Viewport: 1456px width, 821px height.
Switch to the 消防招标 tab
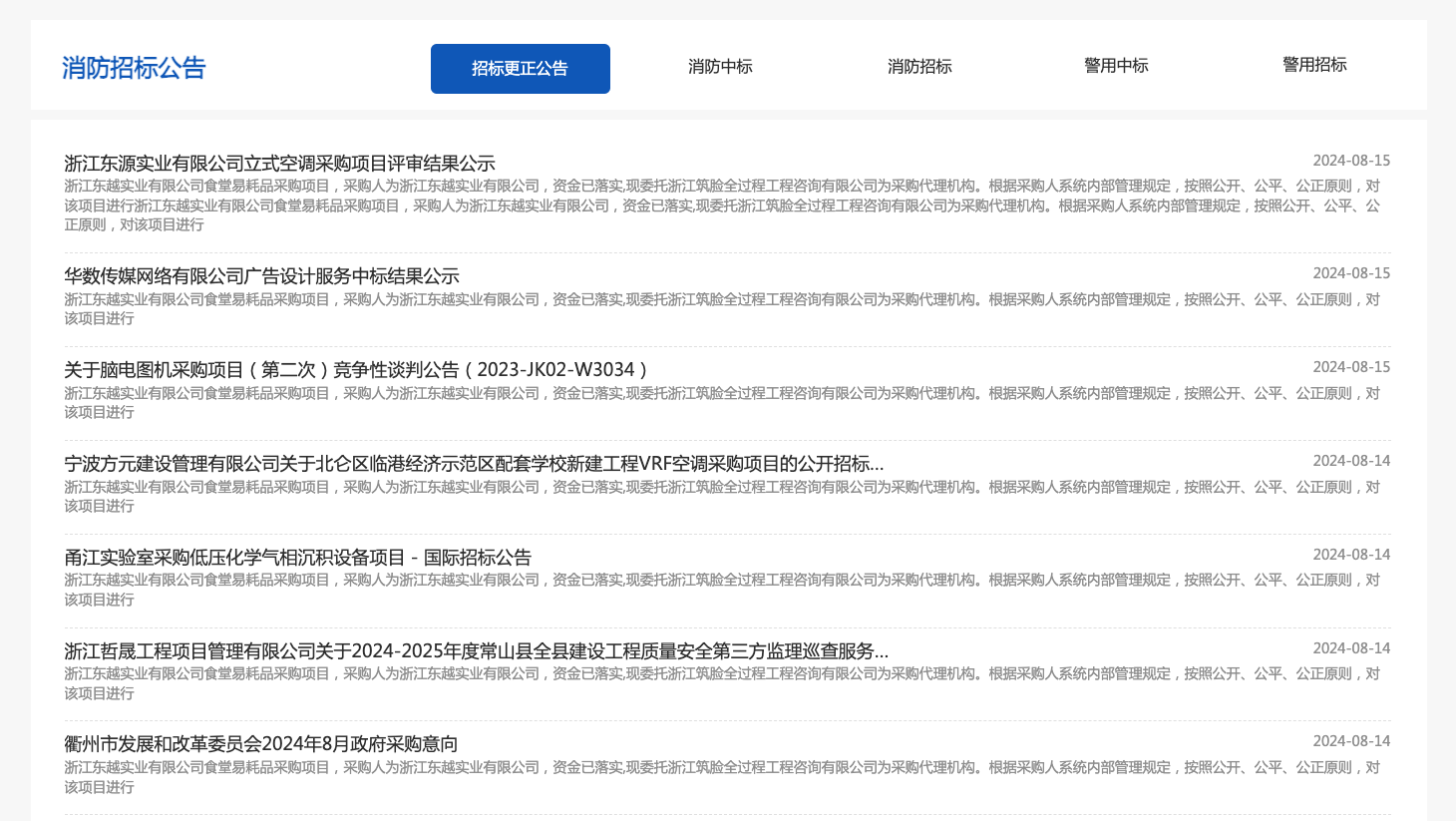pyautogui.click(x=919, y=67)
